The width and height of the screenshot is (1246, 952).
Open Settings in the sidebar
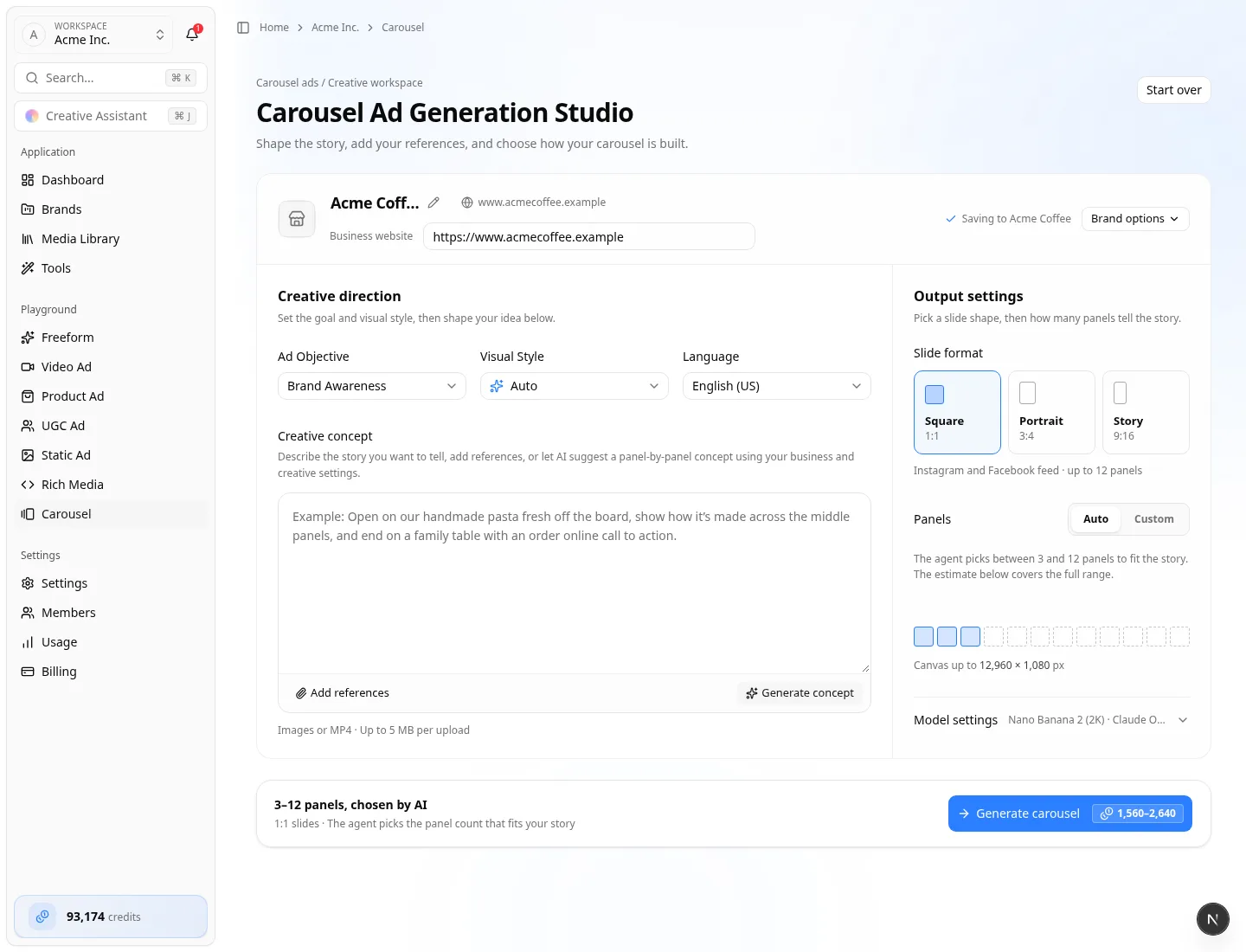(111, 583)
